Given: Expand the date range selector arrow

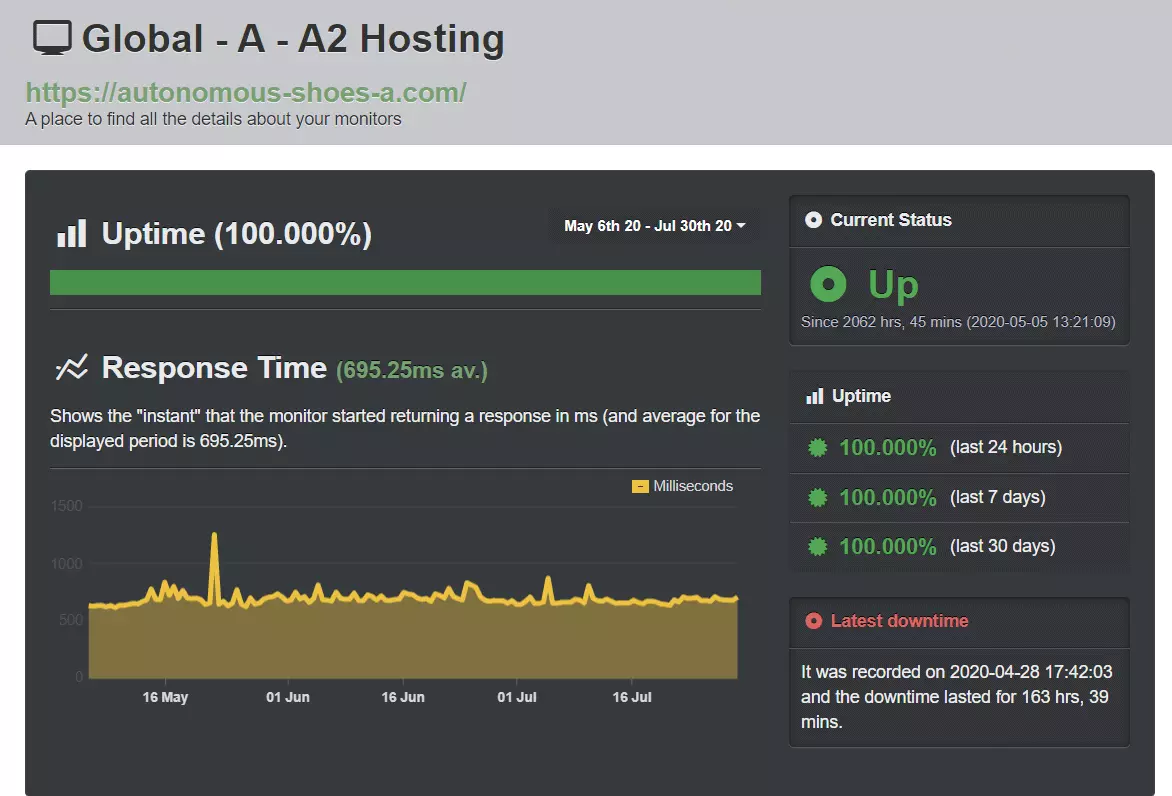Looking at the screenshot, I should pos(741,226).
